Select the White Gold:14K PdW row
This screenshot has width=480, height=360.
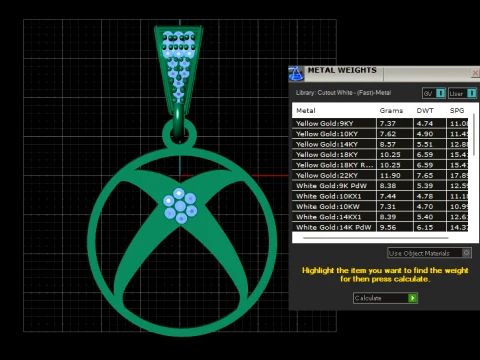click(x=380, y=227)
